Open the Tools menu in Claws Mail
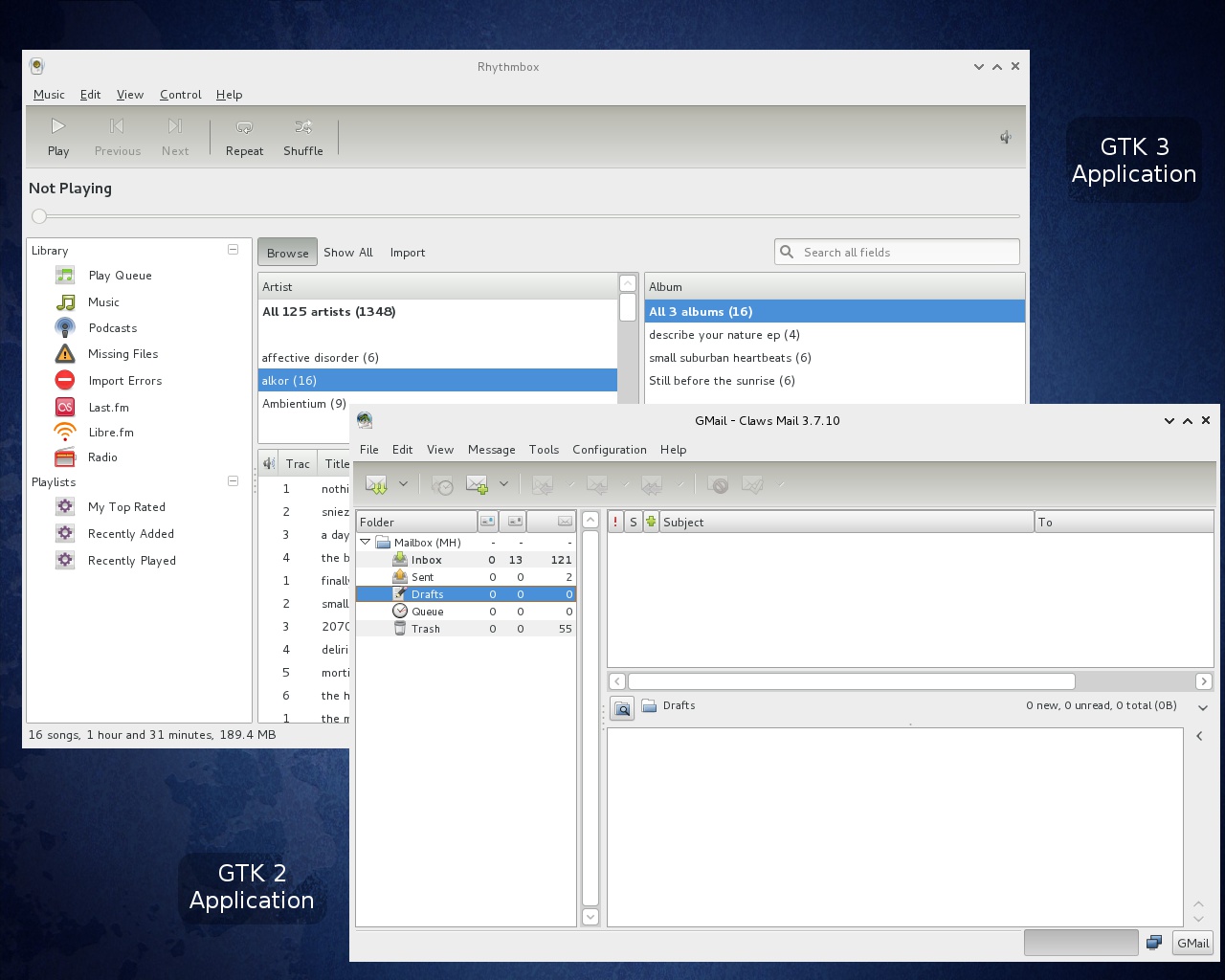1225x980 pixels. coord(544,450)
